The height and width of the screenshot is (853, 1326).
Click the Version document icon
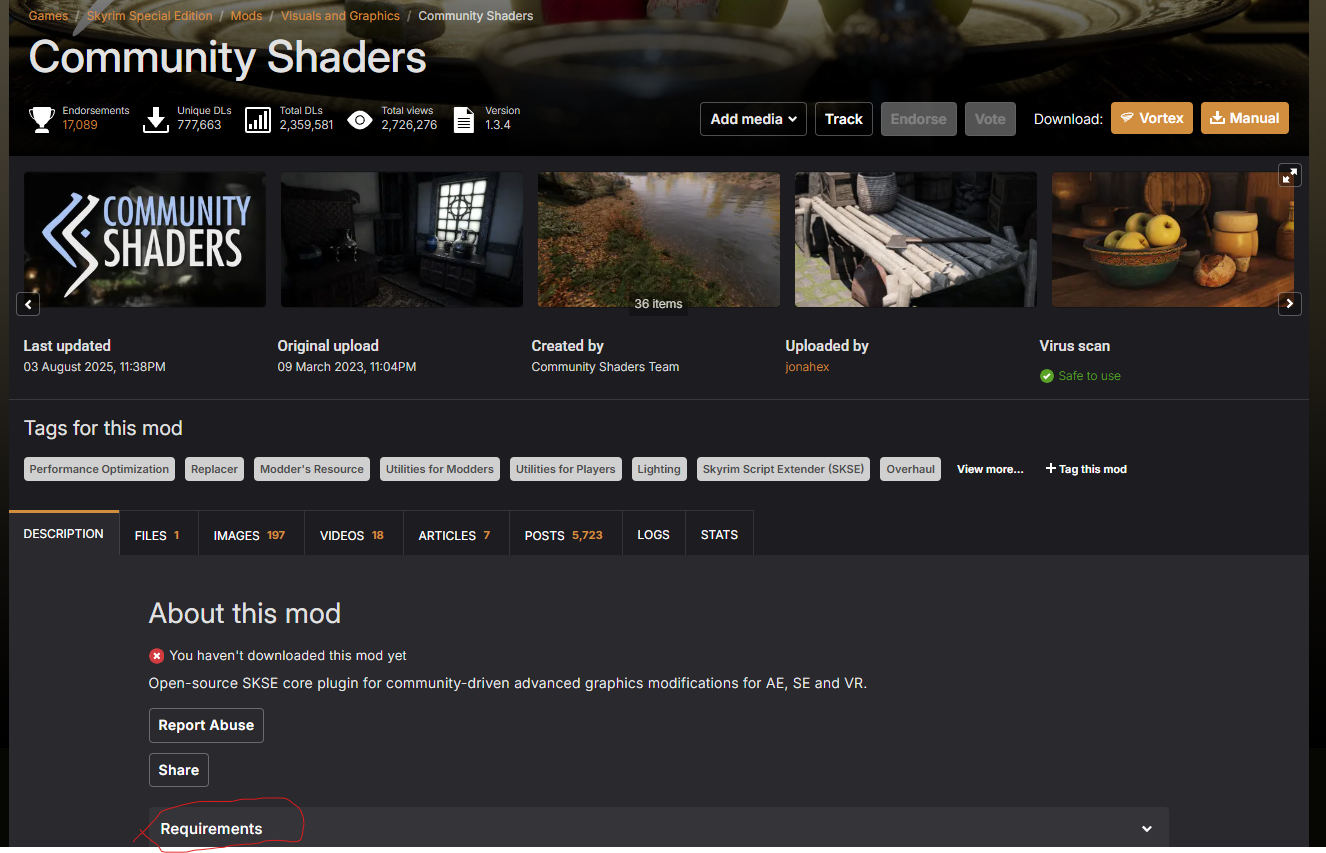point(464,120)
